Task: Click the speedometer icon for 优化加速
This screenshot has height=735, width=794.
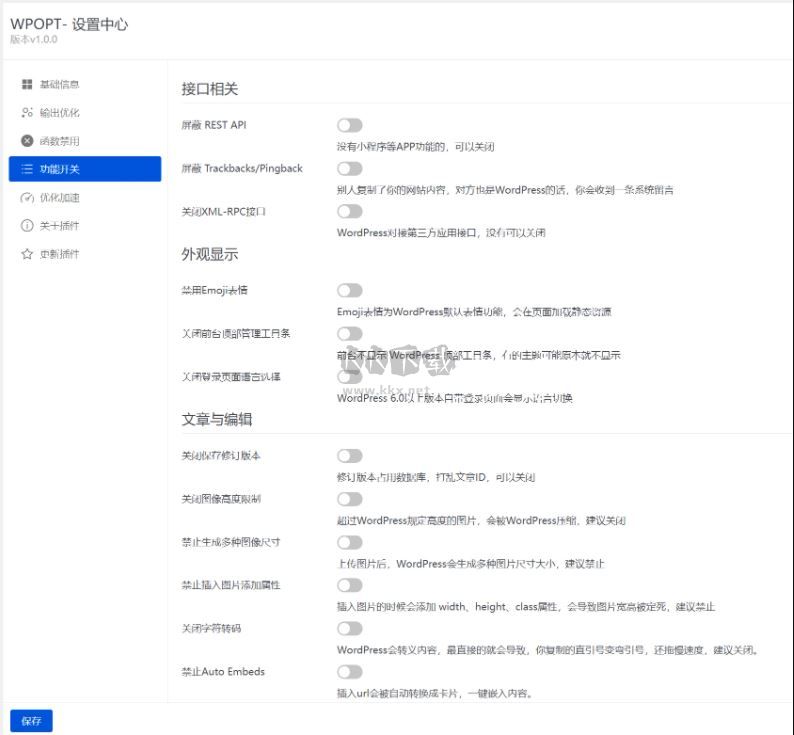Action: tap(27, 198)
